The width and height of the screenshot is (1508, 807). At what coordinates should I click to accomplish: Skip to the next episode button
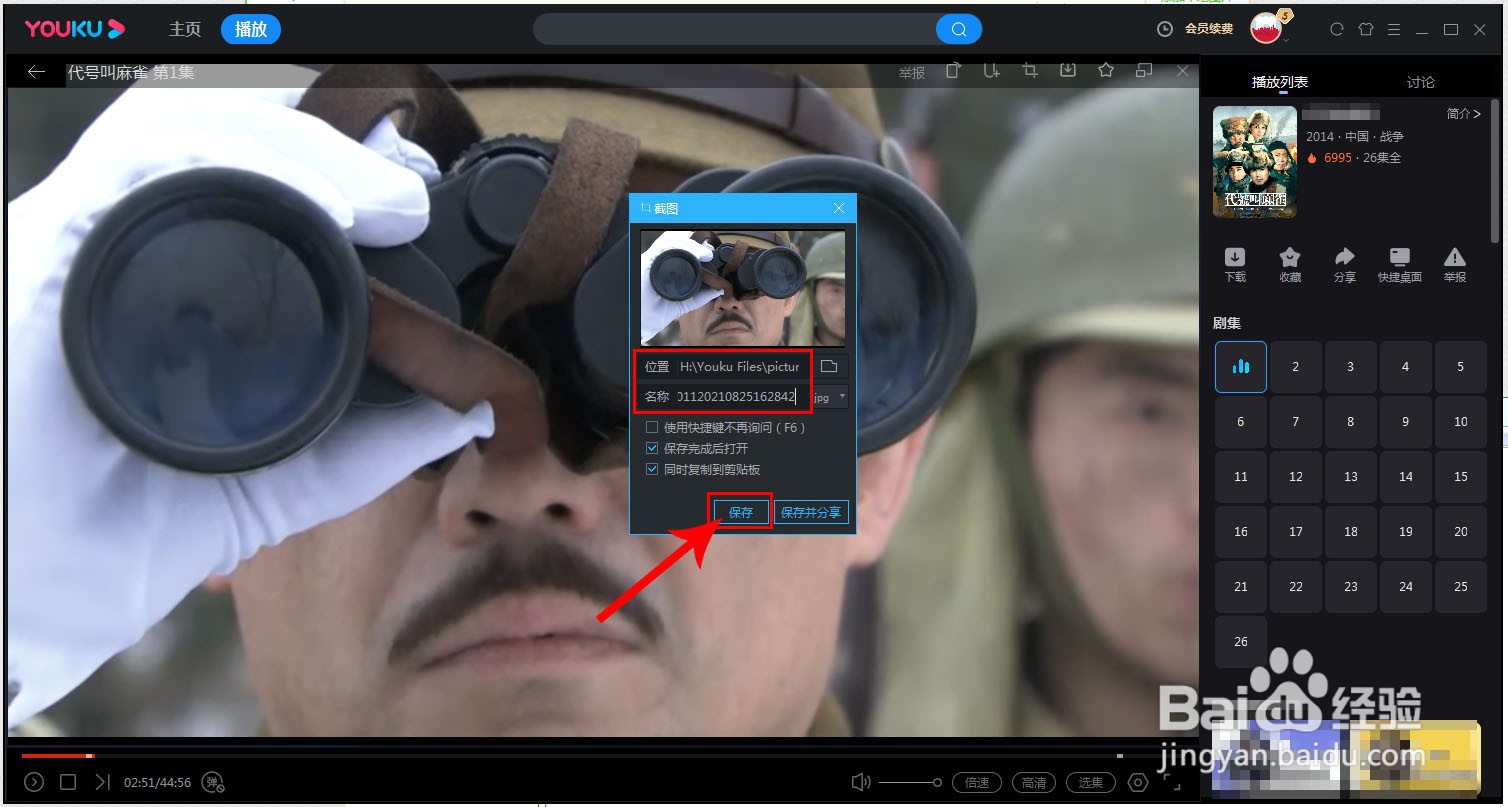(x=102, y=782)
